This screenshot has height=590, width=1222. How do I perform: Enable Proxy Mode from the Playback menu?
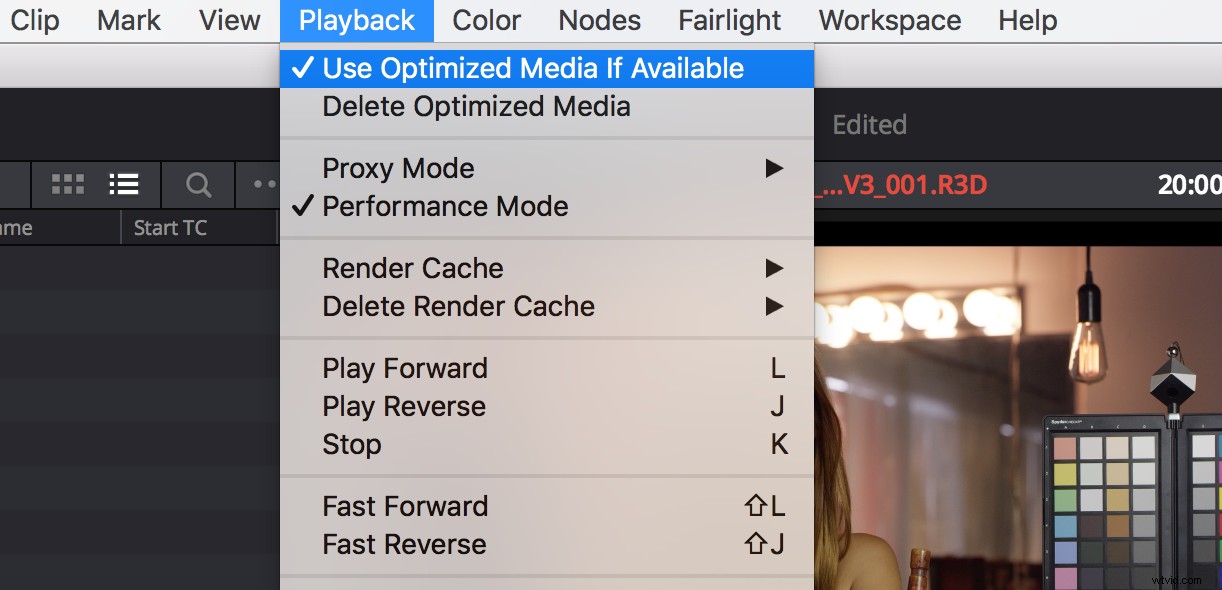[x=398, y=168]
